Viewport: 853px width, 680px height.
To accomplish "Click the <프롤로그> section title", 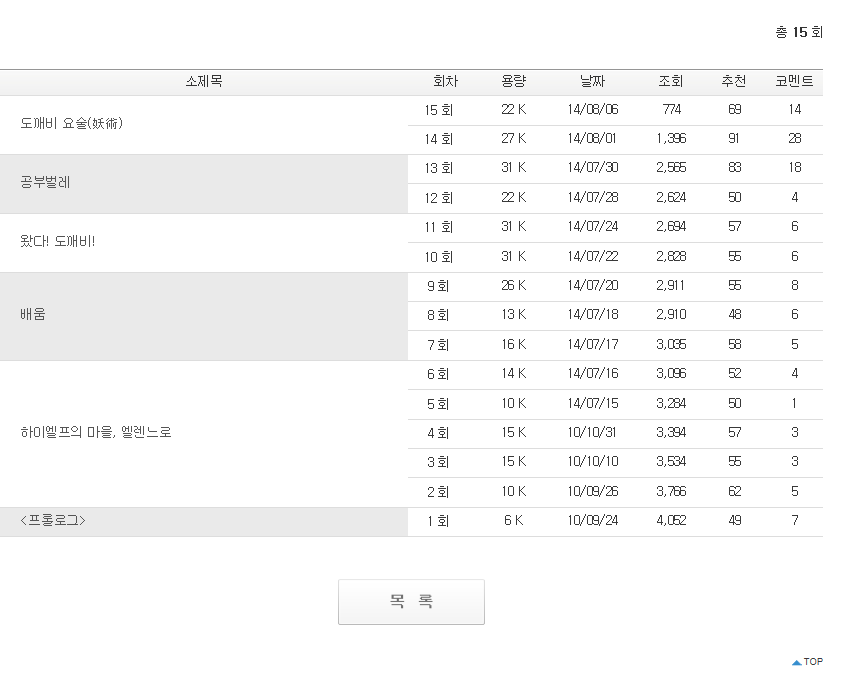I will [53, 521].
